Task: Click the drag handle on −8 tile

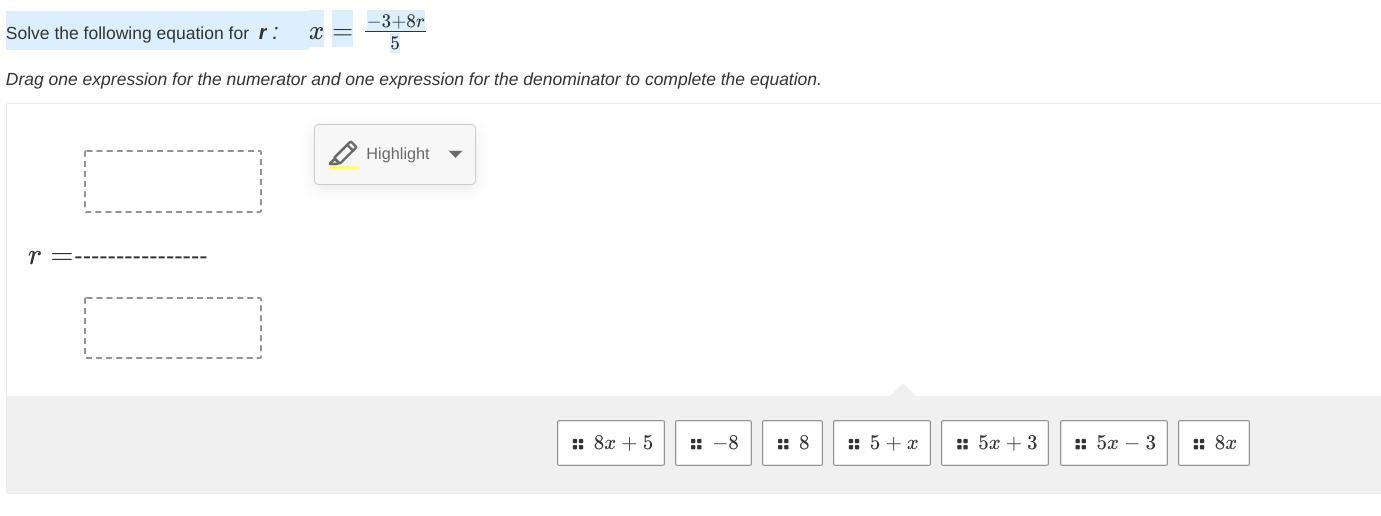Action: [696, 444]
